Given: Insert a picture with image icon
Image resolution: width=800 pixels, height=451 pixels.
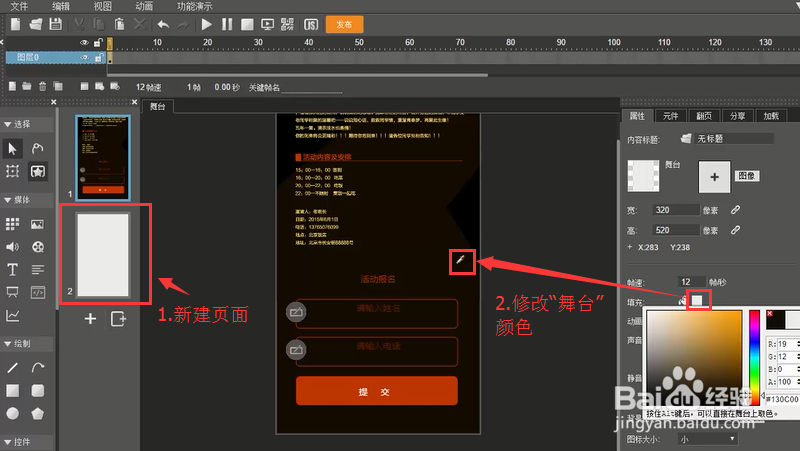Looking at the screenshot, I should point(38,224).
